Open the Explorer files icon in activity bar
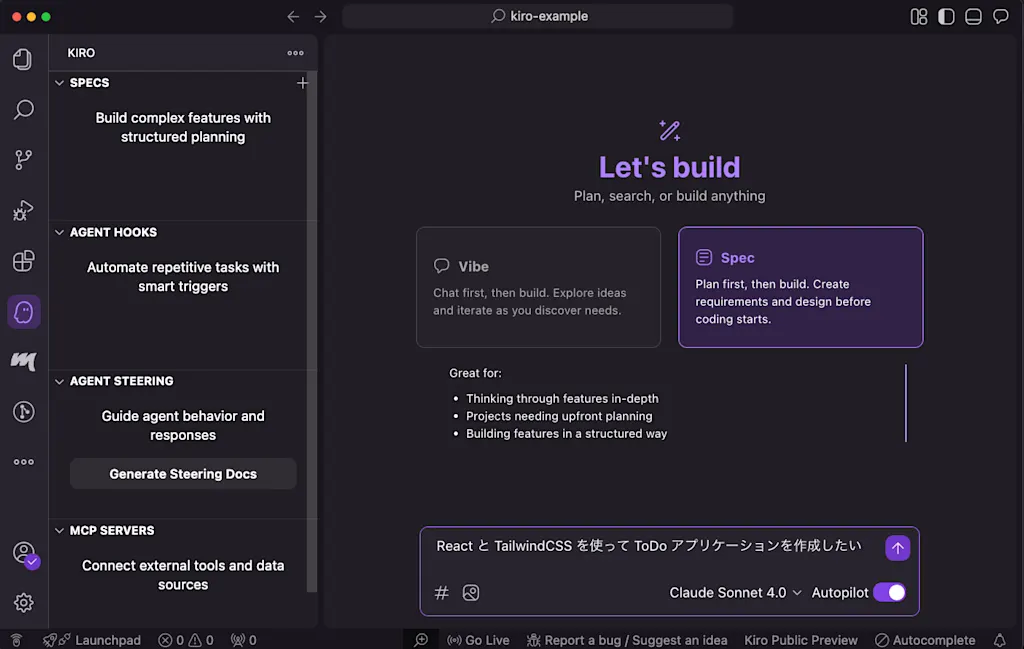 click(23, 59)
